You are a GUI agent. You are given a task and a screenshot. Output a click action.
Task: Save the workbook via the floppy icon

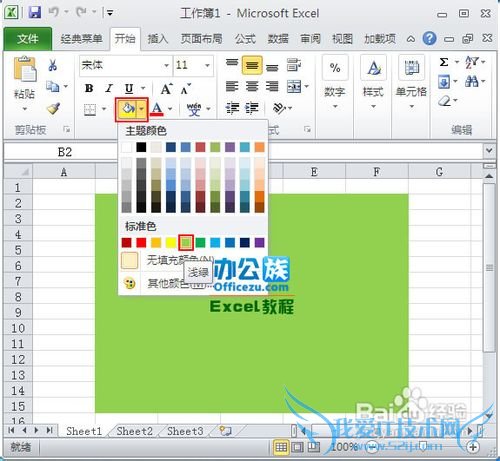pos(35,13)
